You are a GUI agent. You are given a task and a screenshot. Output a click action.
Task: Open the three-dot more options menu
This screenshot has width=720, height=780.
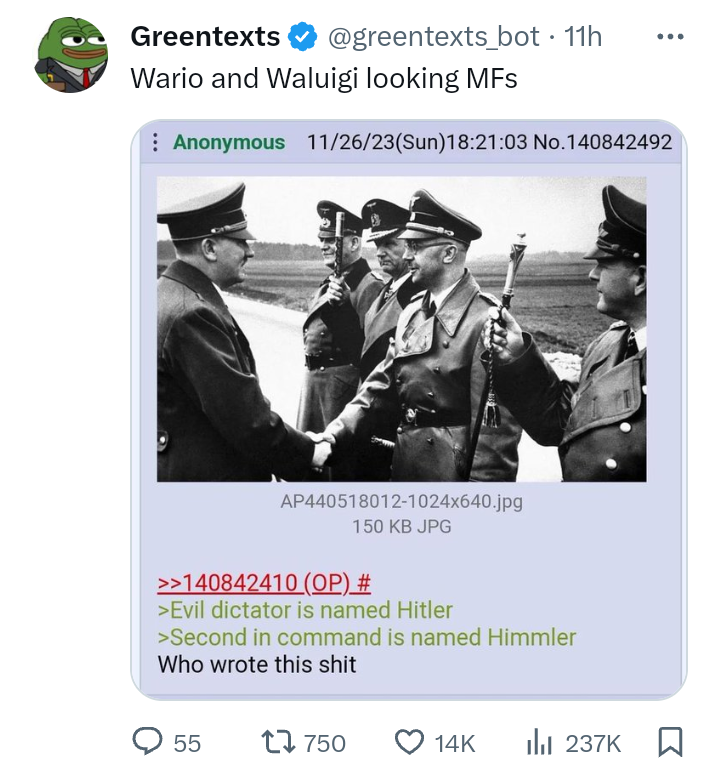pyautogui.click(x=670, y=37)
